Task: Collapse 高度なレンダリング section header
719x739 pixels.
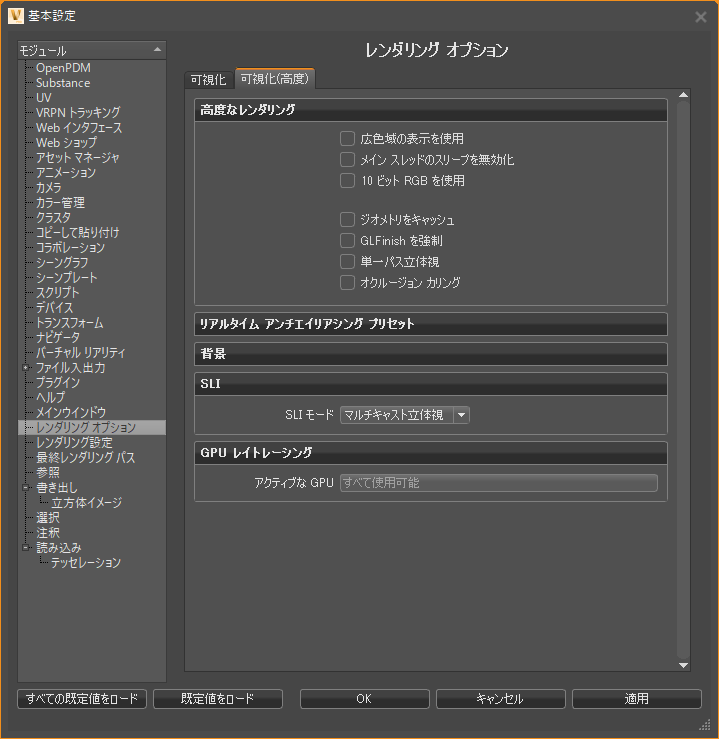Action: [431, 110]
